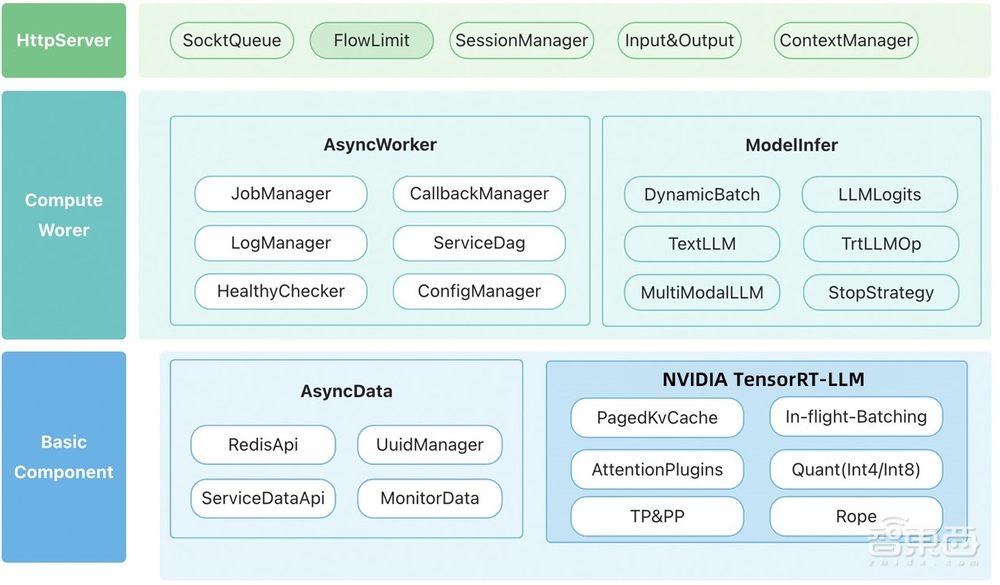The height and width of the screenshot is (585, 1000).
Task: Select the ContextManager module
Action: coord(845,41)
